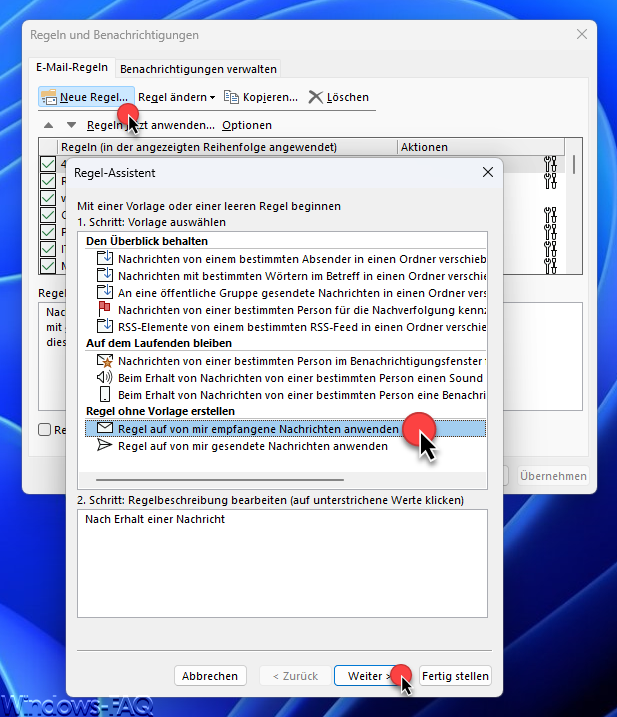Click Fertig stellen

tap(455, 675)
